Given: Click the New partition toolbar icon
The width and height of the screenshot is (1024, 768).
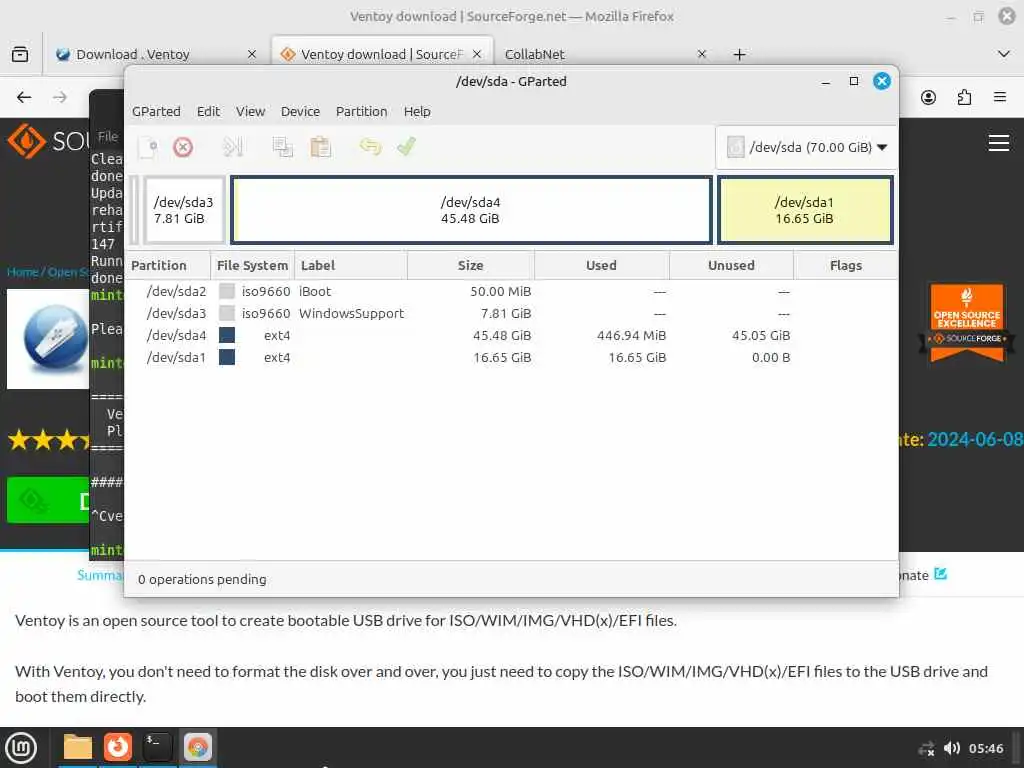Looking at the screenshot, I should click(x=148, y=147).
